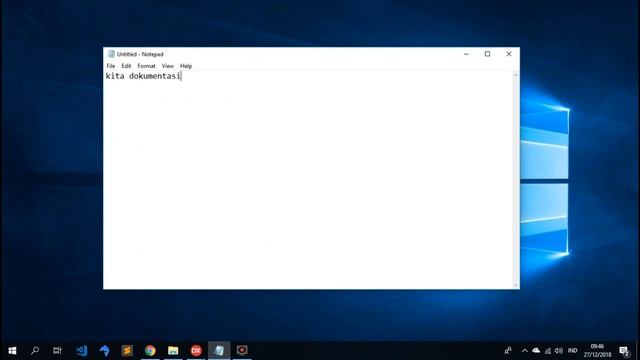Open the network tray icon

(x=548, y=351)
